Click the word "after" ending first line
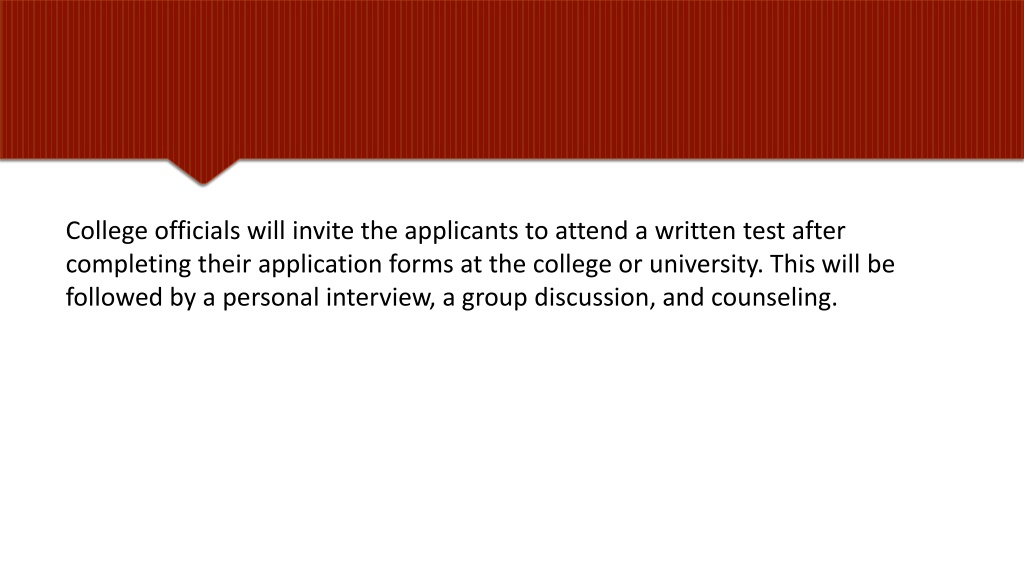1024x576 pixels. tap(818, 231)
